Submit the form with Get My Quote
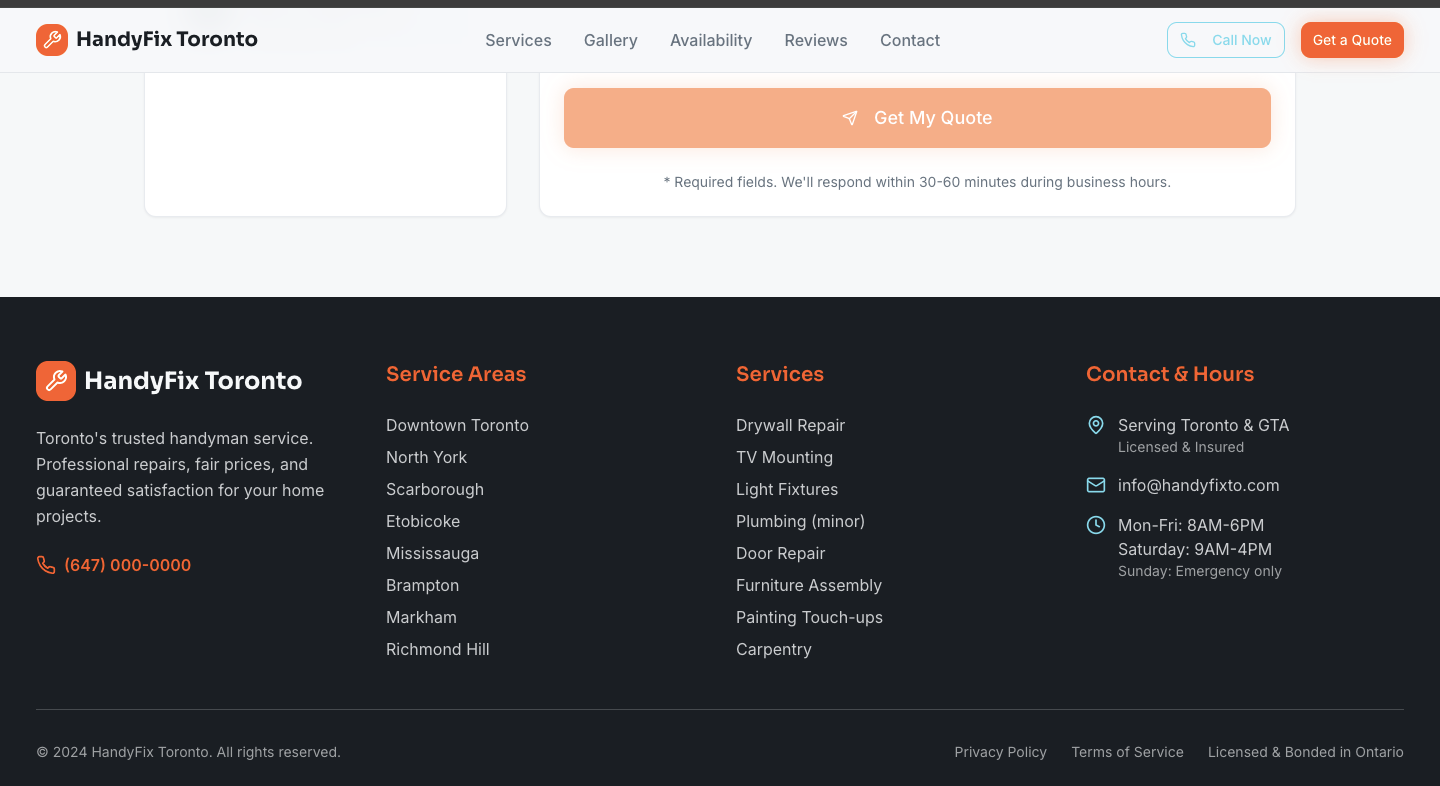Viewport: 1440px width, 786px height. tap(917, 118)
